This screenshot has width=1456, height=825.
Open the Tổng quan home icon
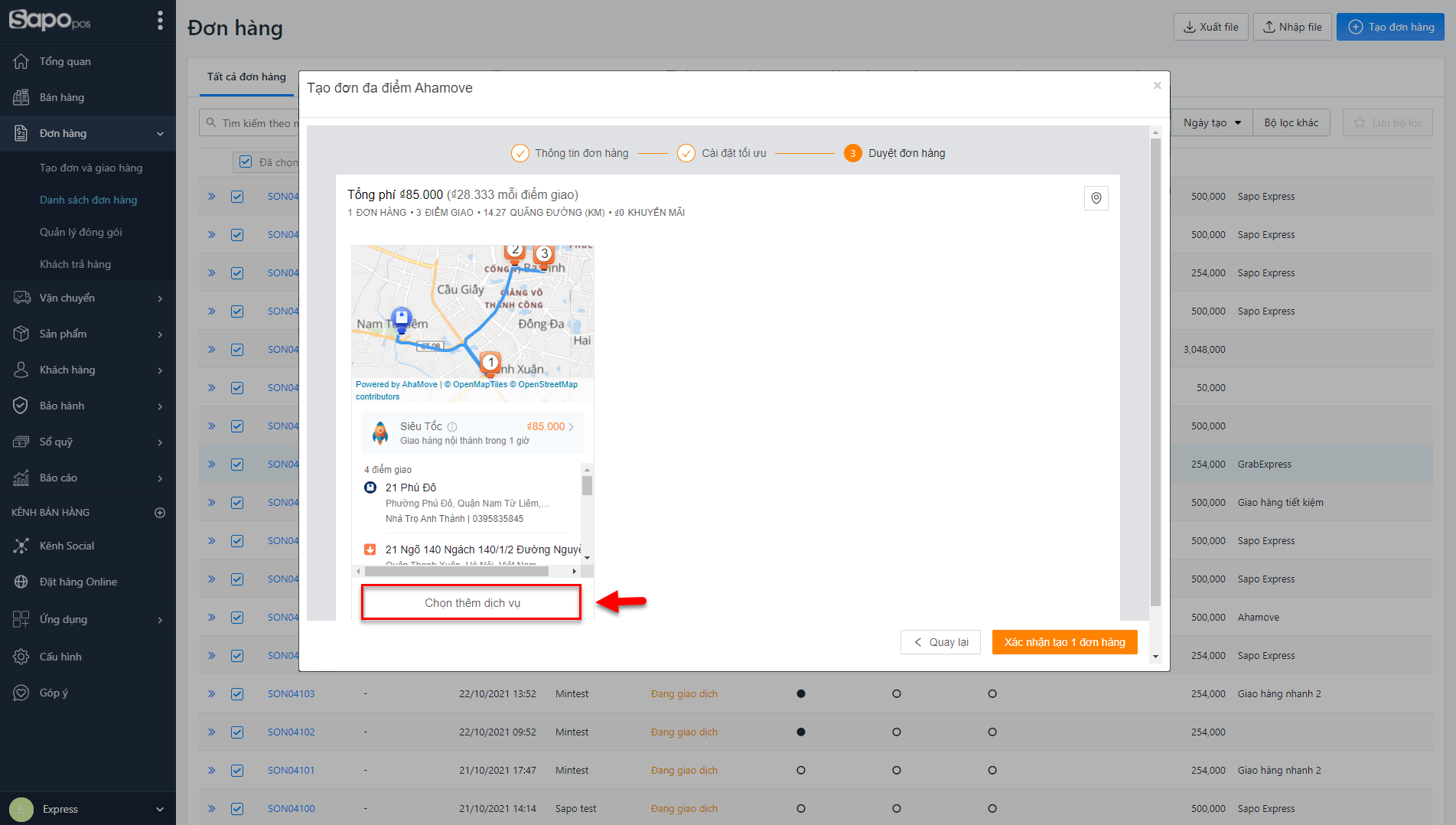point(21,61)
